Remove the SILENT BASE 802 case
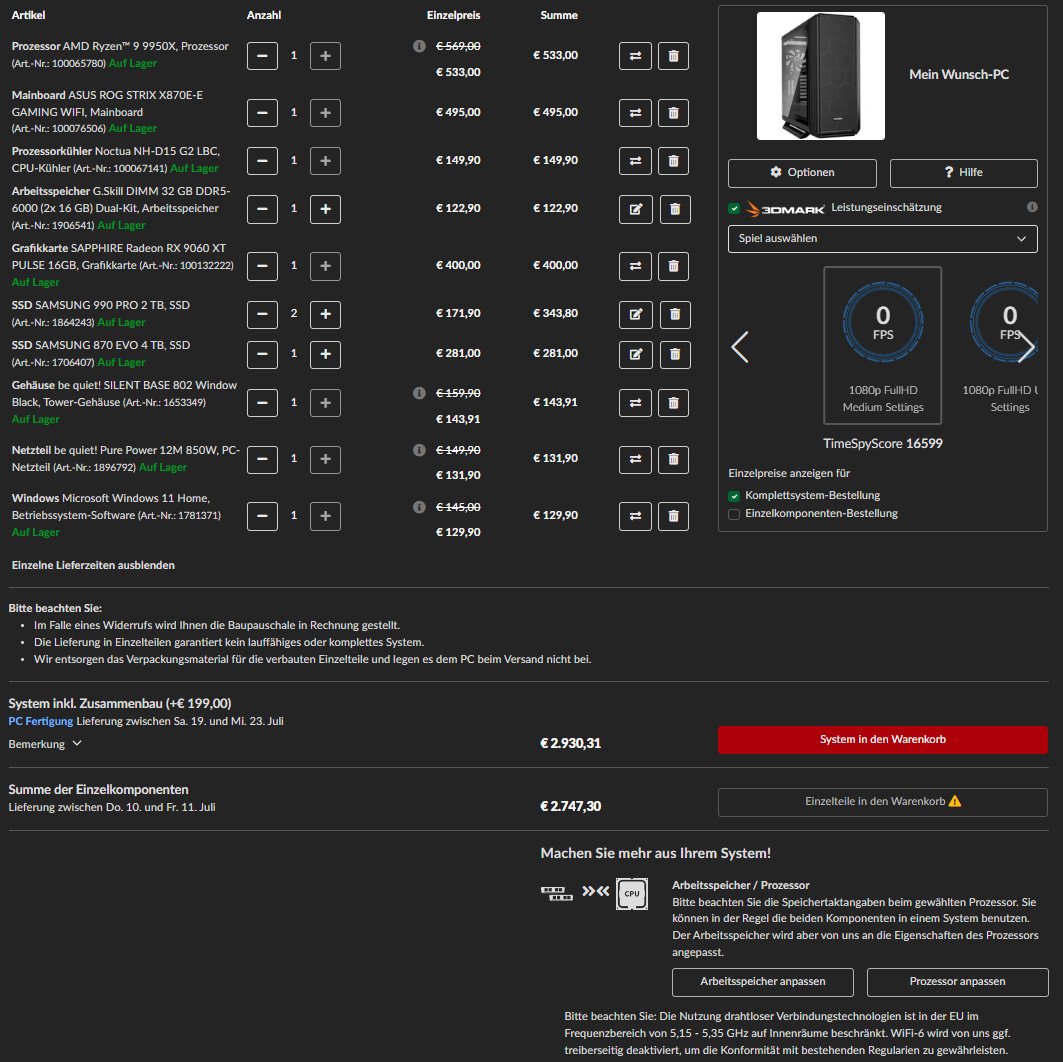This screenshot has width=1063, height=1062. (673, 403)
